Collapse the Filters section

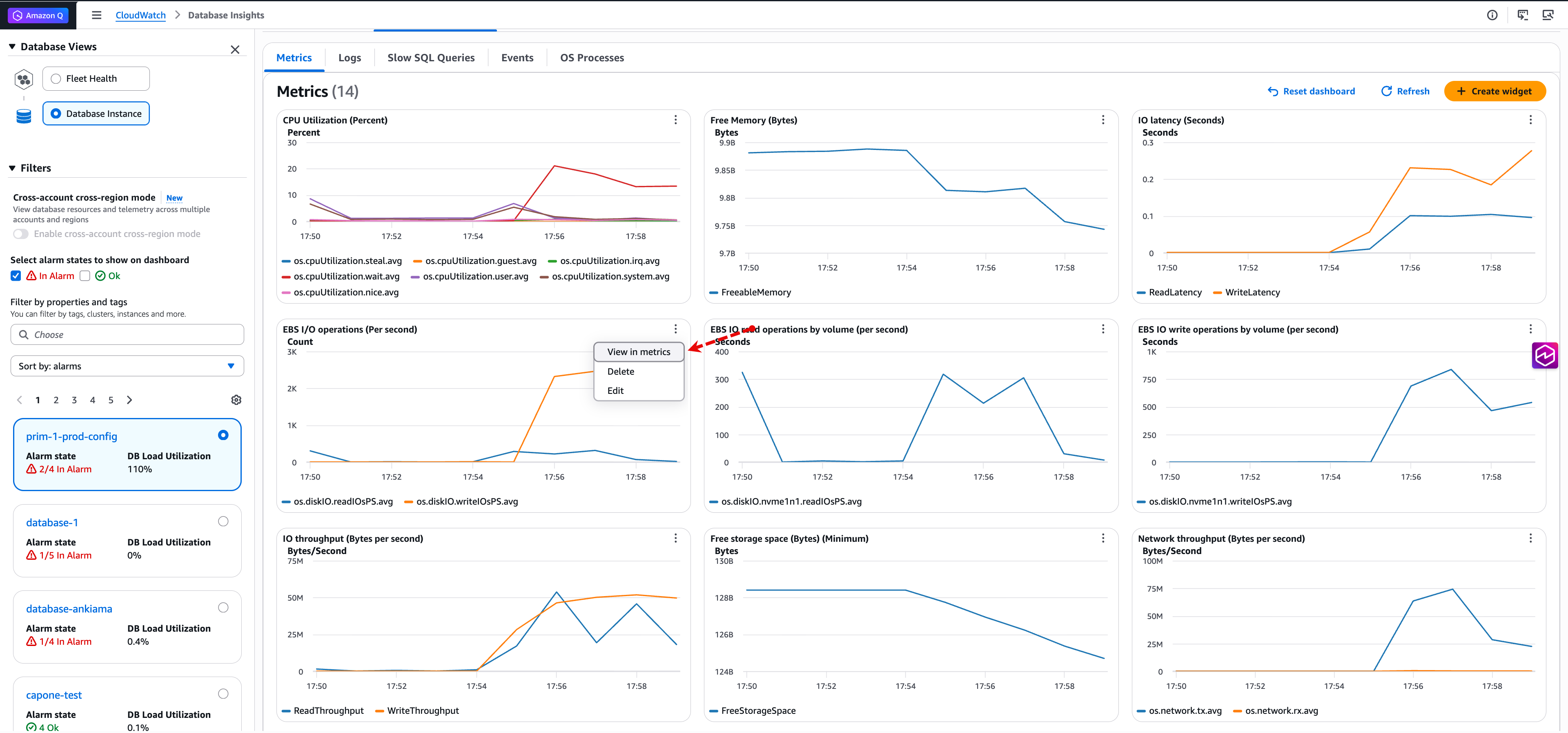point(12,168)
